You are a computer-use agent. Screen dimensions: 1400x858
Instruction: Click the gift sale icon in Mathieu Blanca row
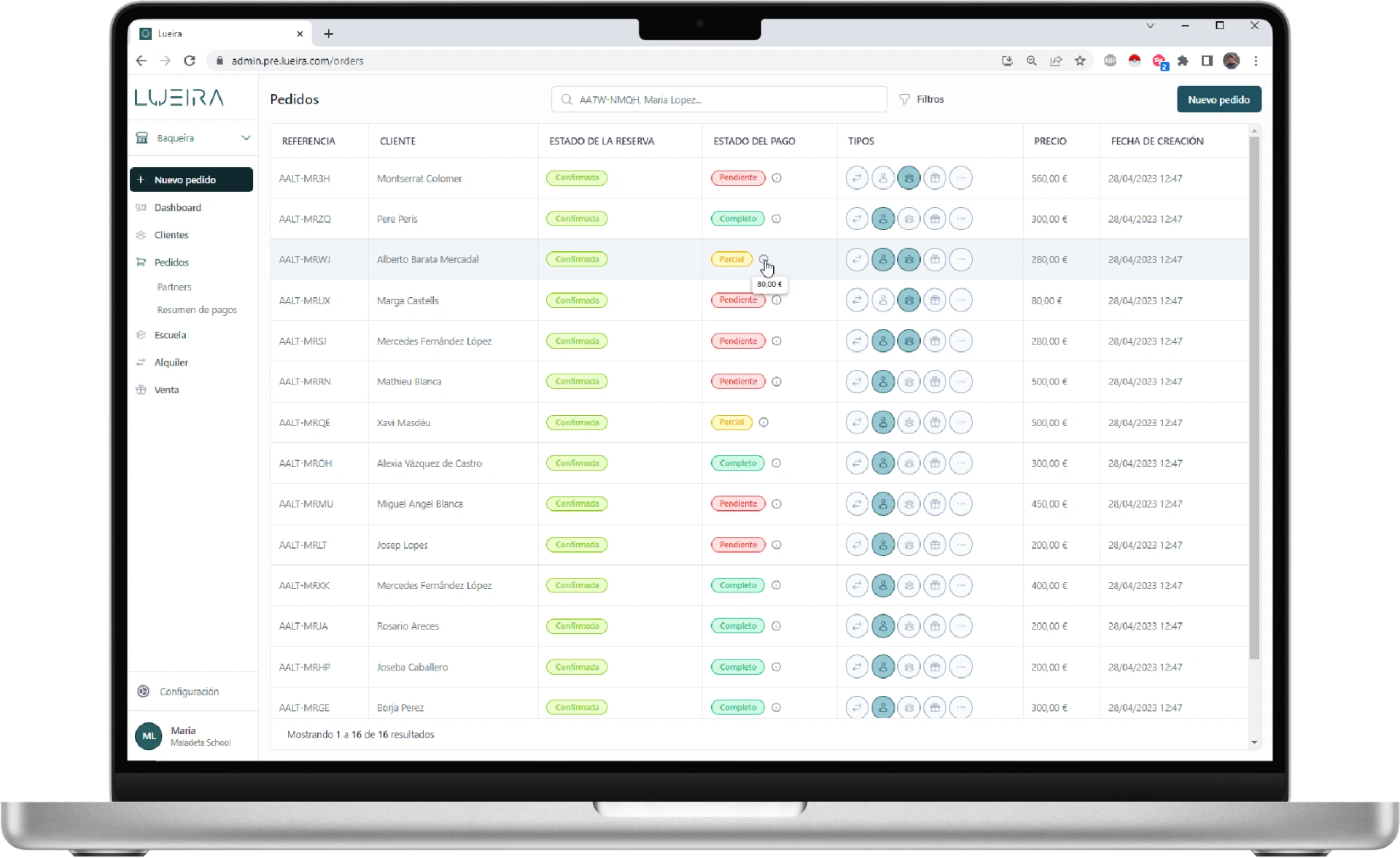(x=935, y=382)
